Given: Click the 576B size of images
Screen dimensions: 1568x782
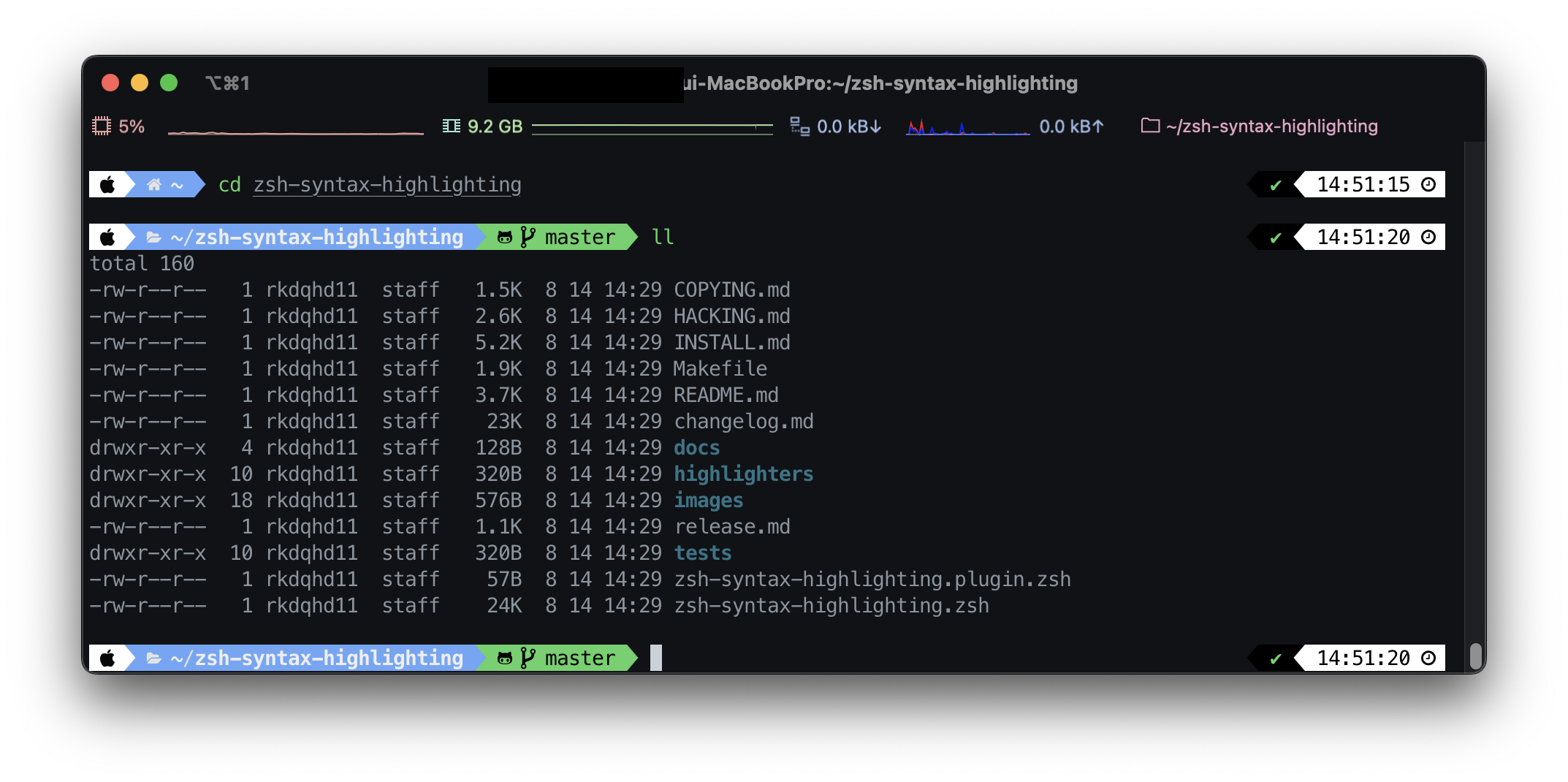Looking at the screenshot, I should pyautogui.click(x=499, y=501).
